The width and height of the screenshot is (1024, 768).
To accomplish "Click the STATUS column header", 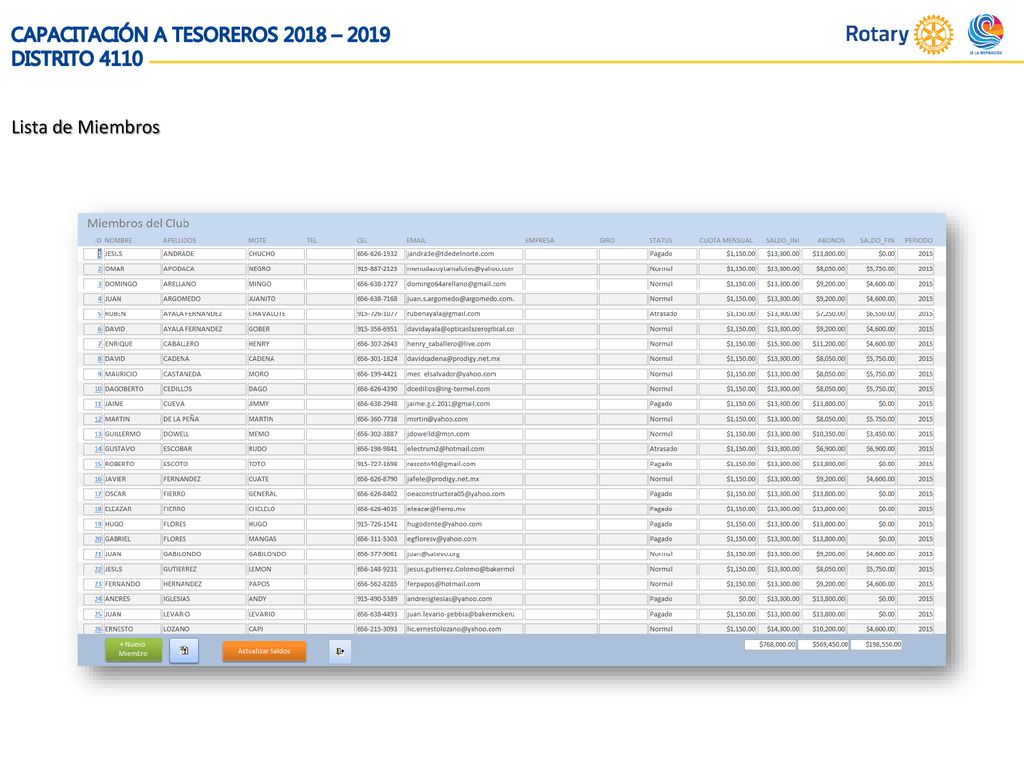I will click(660, 240).
